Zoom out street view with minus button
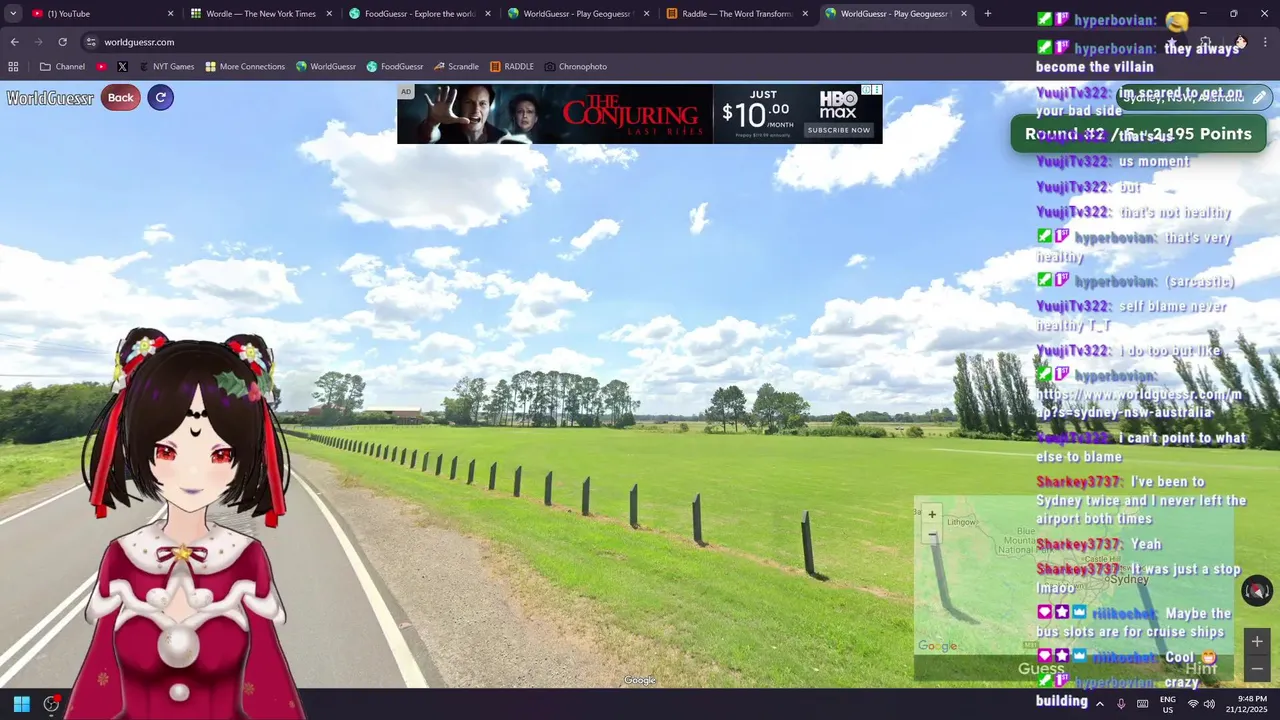The height and width of the screenshot is (720, 1280). 1257,669
